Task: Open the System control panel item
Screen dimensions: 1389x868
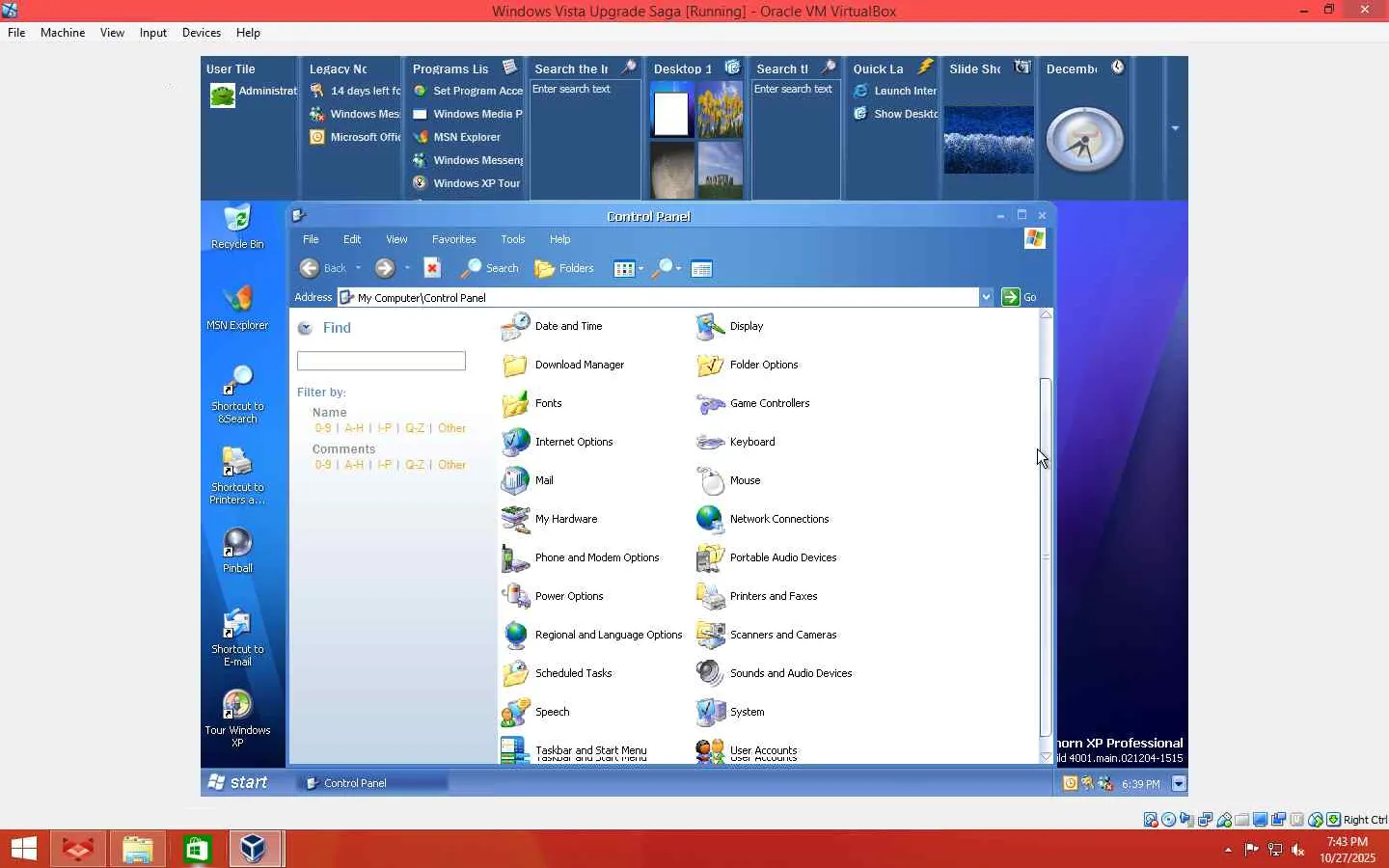Action: pyautogui.click(x=730, y=712)
